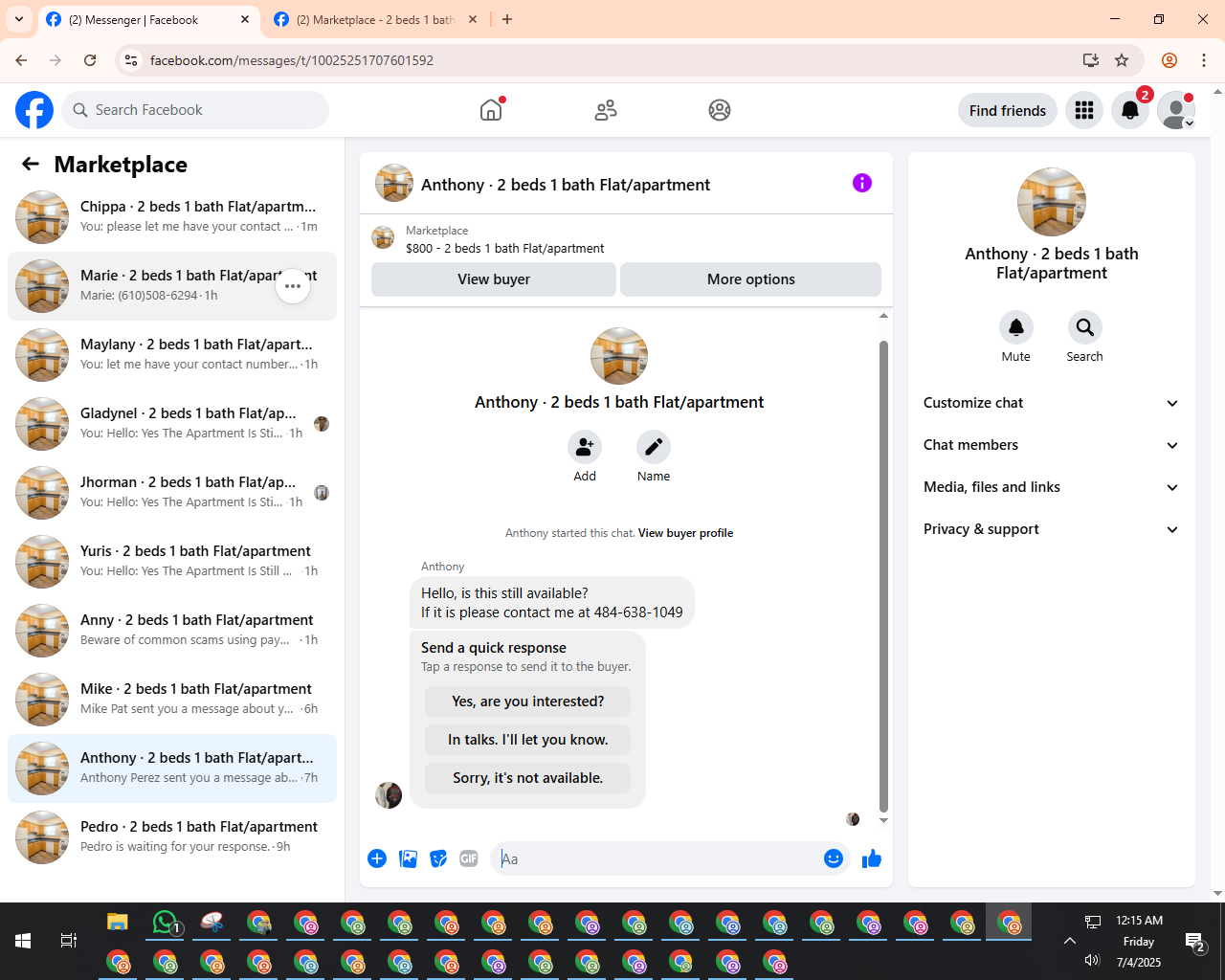Send quick reply 'Sorry, it's not available.'
The height and width of the screenshot is (980, 1225).
[528, 778]
